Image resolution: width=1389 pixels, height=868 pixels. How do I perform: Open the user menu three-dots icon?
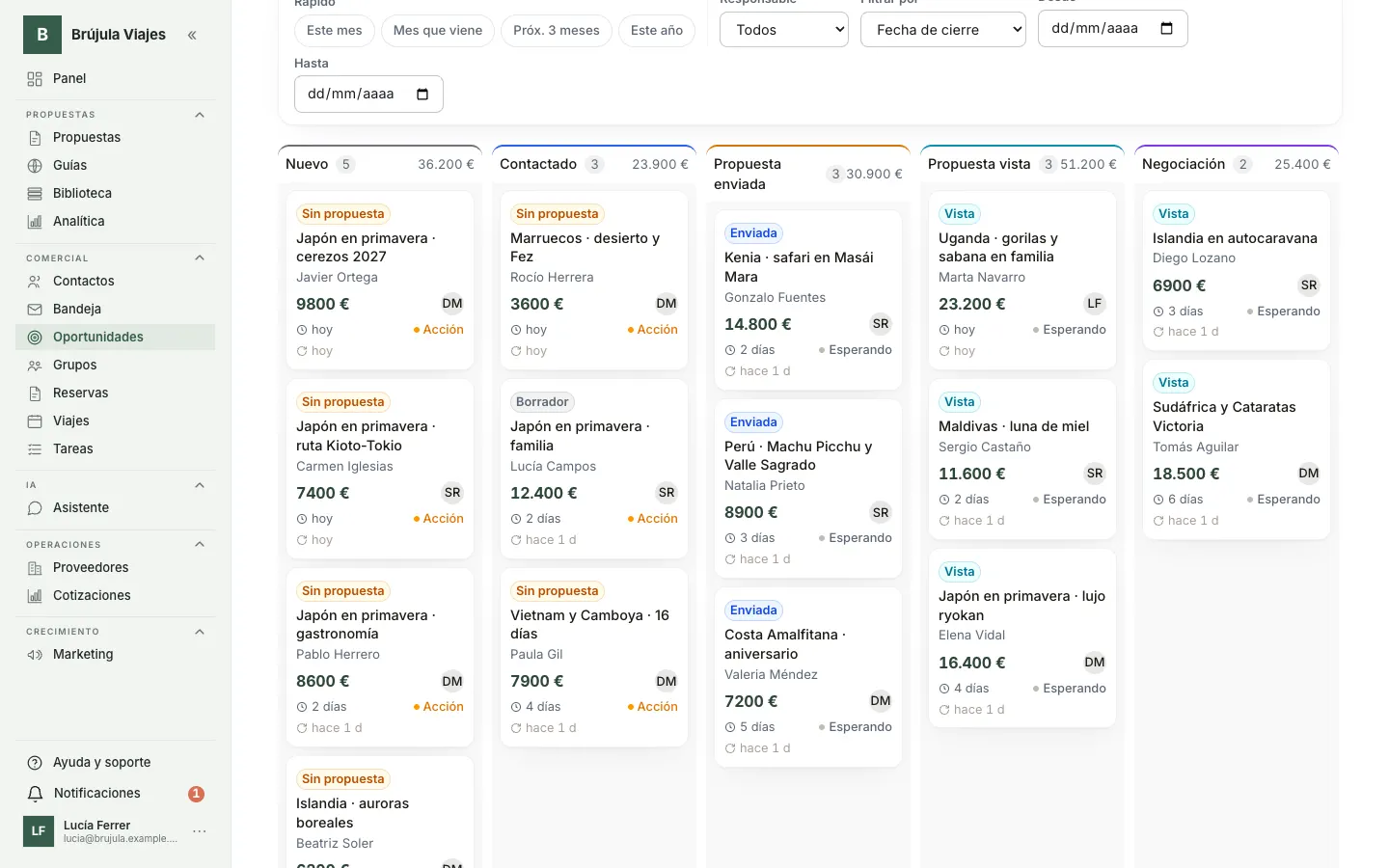[x=200, y=831]
